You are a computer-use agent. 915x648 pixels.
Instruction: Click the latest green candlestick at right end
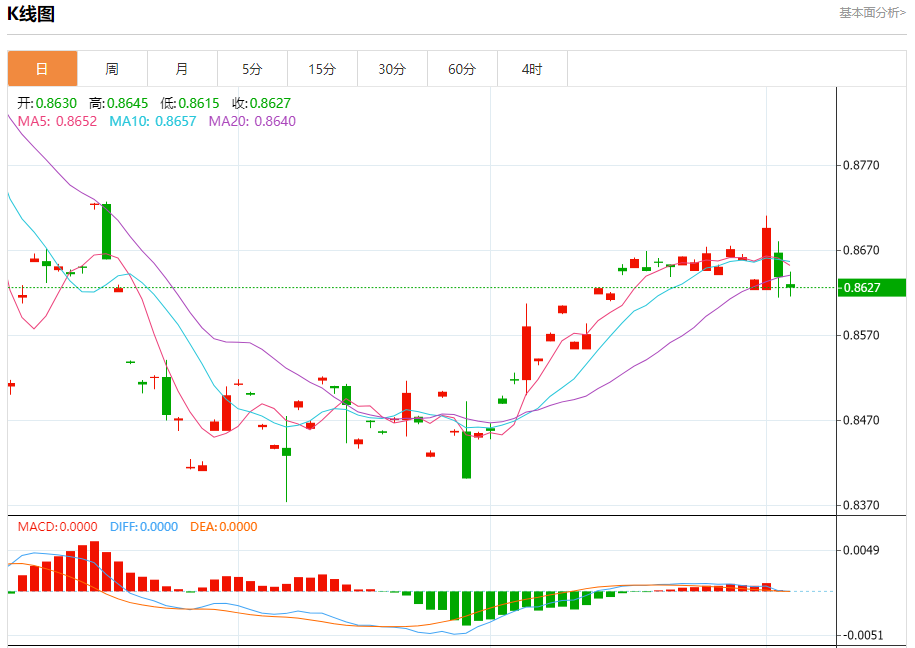point(790,285)
